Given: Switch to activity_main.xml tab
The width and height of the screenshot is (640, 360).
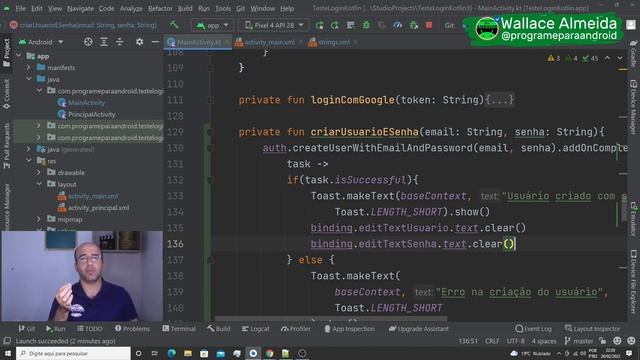Looking at the screenshot, I should [269, 42].
